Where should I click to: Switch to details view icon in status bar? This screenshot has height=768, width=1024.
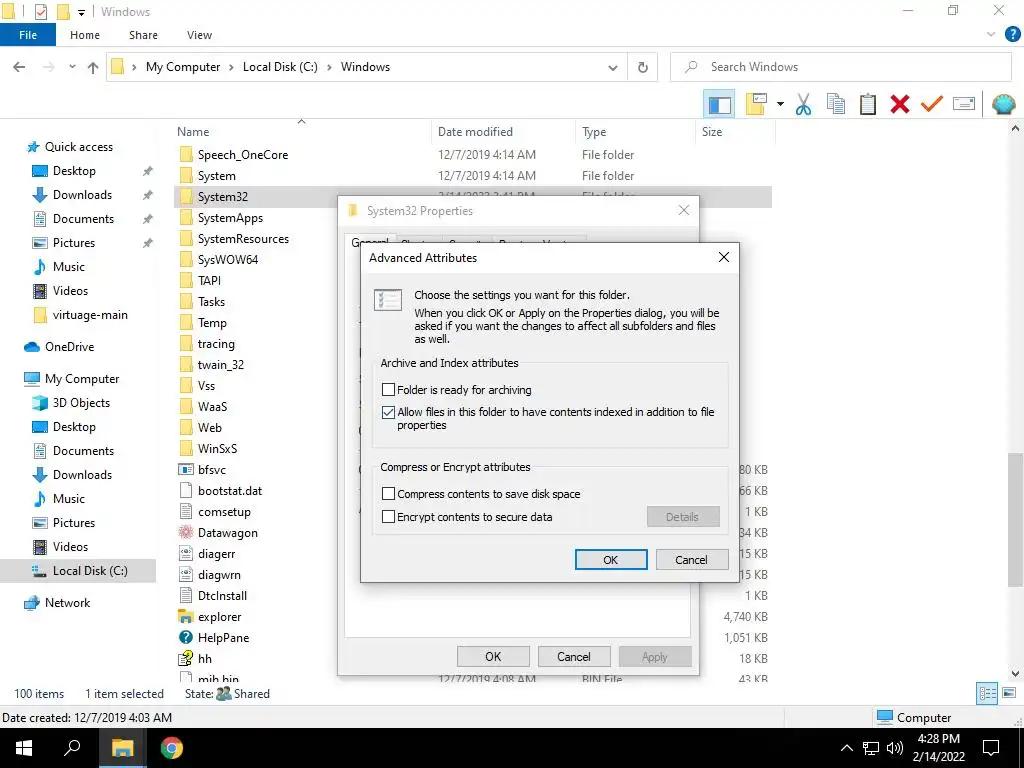(987, 694)
